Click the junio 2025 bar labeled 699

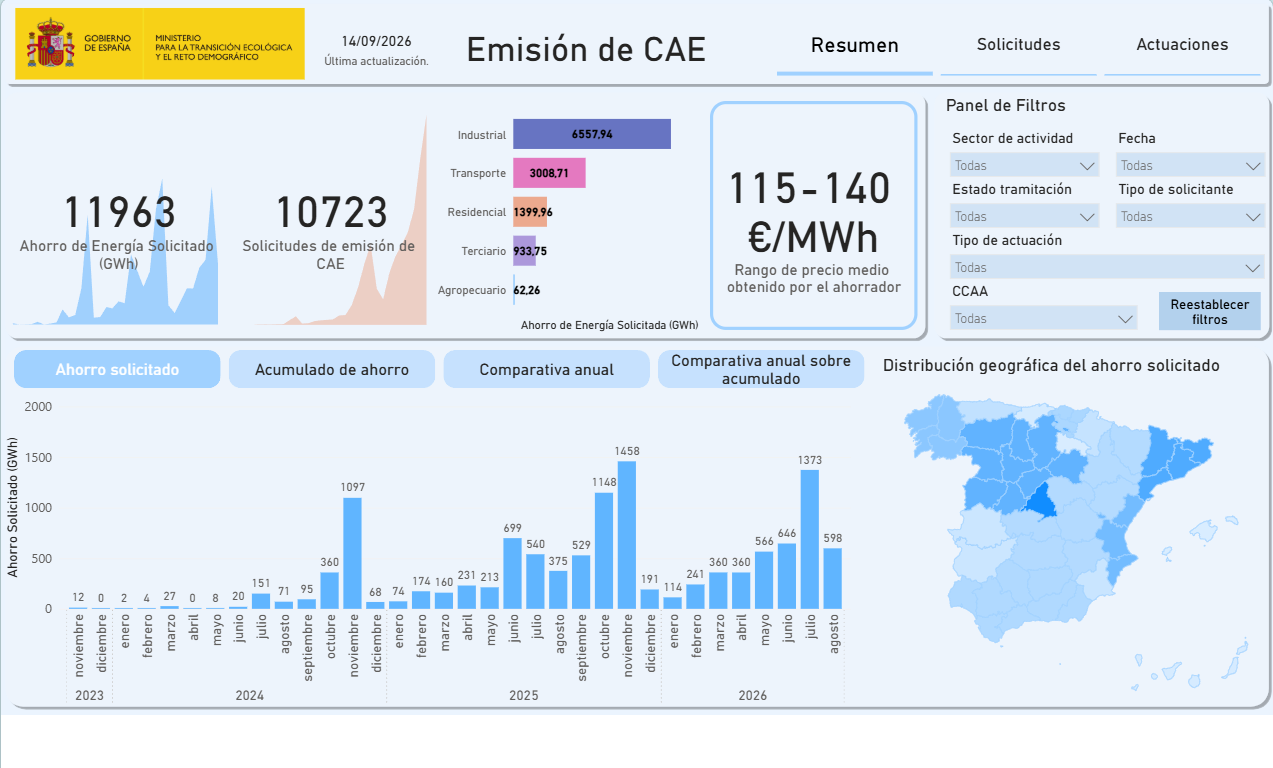pyautogui.click(x=512, y=574)
